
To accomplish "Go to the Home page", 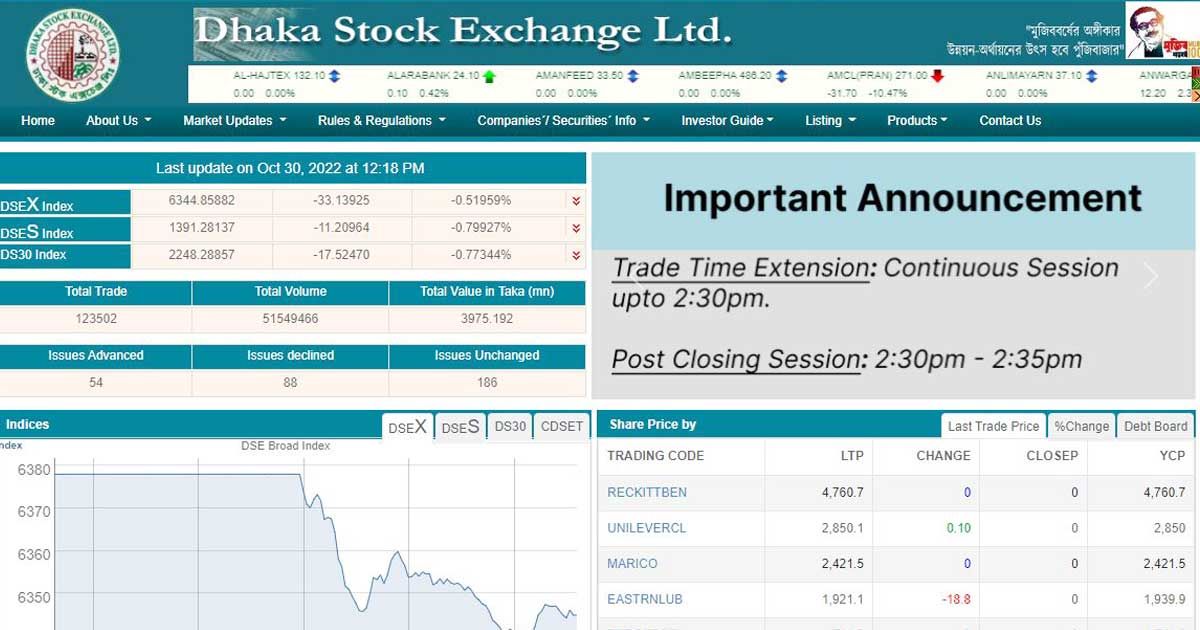I will point(38,120).
